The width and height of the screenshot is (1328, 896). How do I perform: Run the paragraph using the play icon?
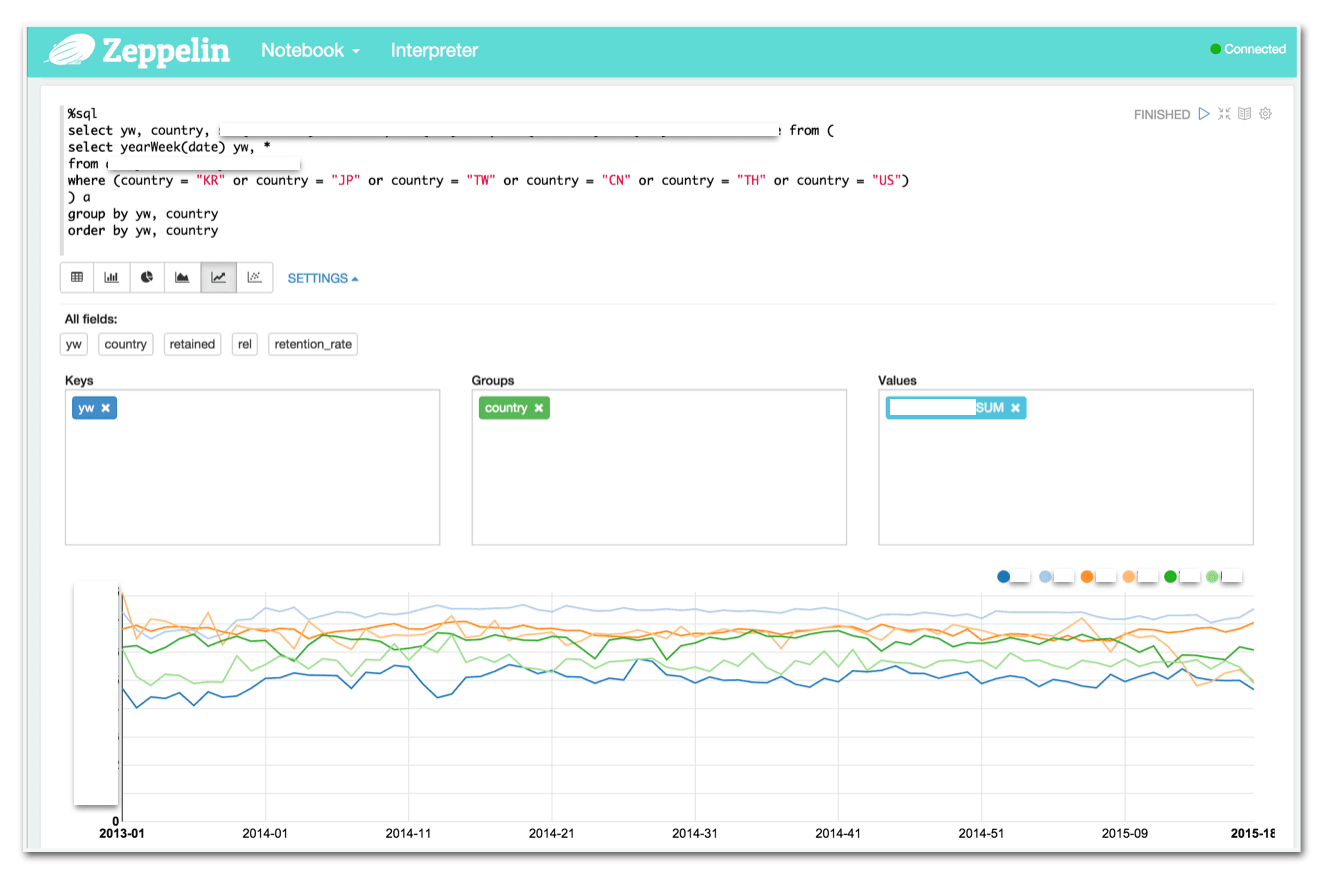(x=1204, y=114)
